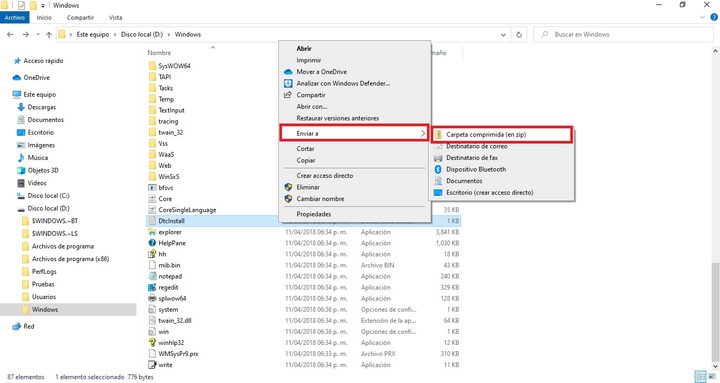Click the Forward navigation arrow
Screen dimensions: 720x383
[26, 34]
